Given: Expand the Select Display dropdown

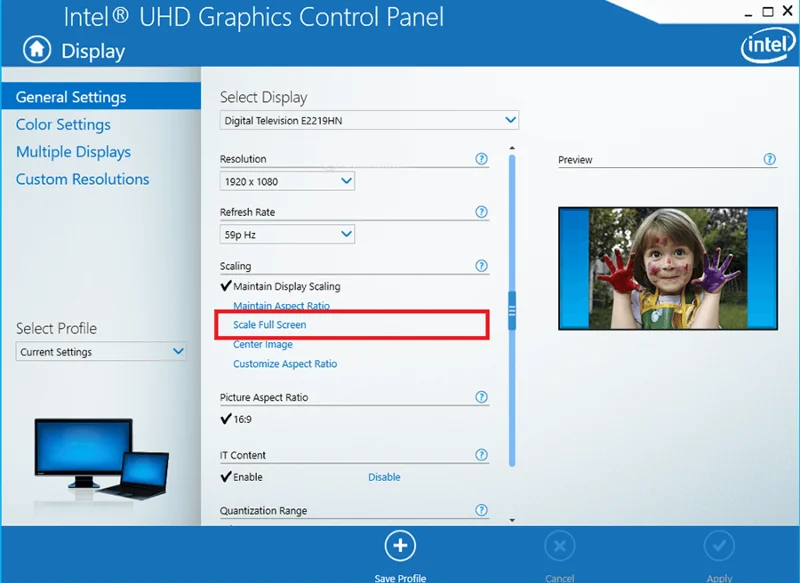Looking at the screenshot, I should pos(369,120).
